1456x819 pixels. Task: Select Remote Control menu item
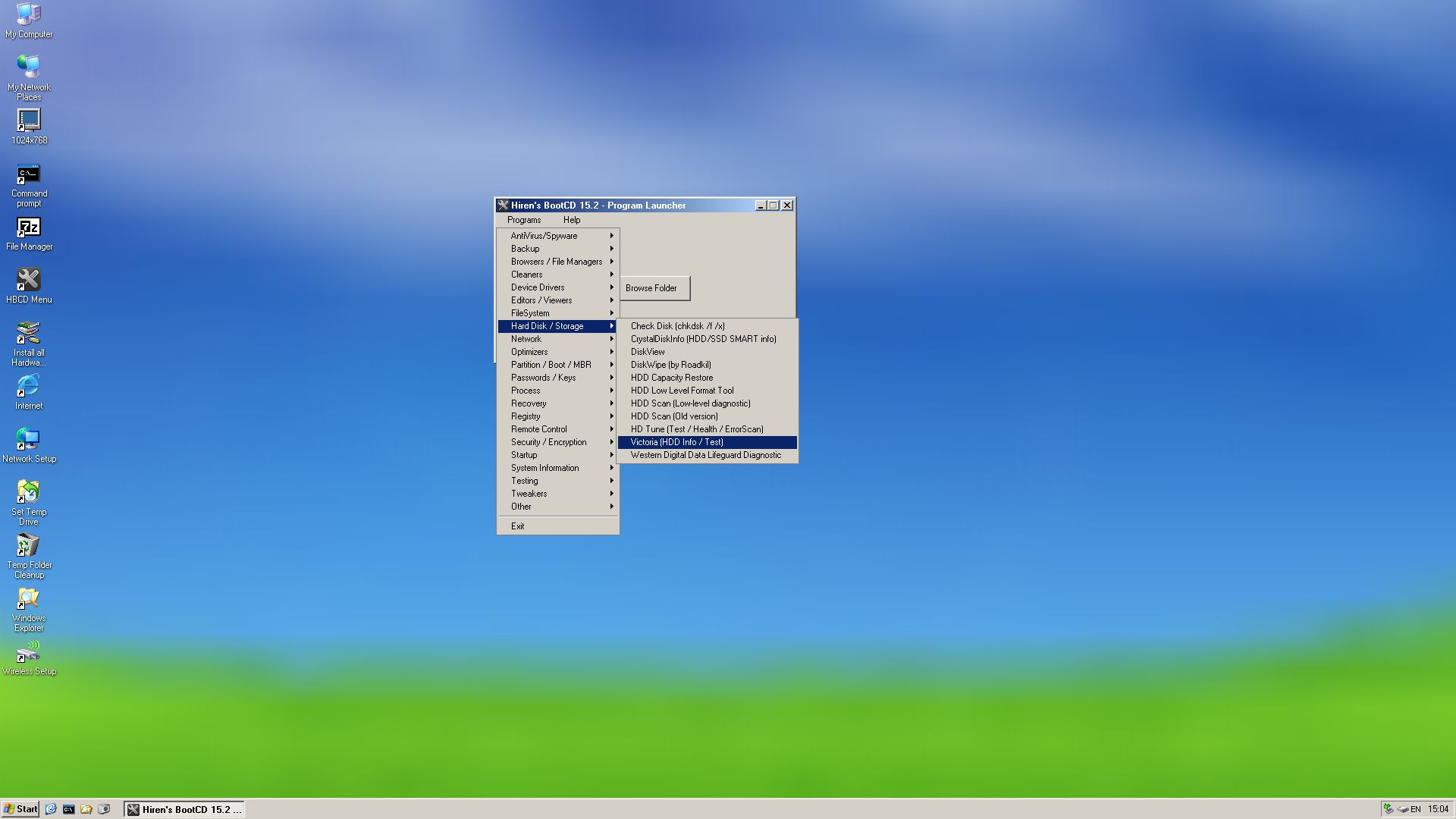pos(558,429)
